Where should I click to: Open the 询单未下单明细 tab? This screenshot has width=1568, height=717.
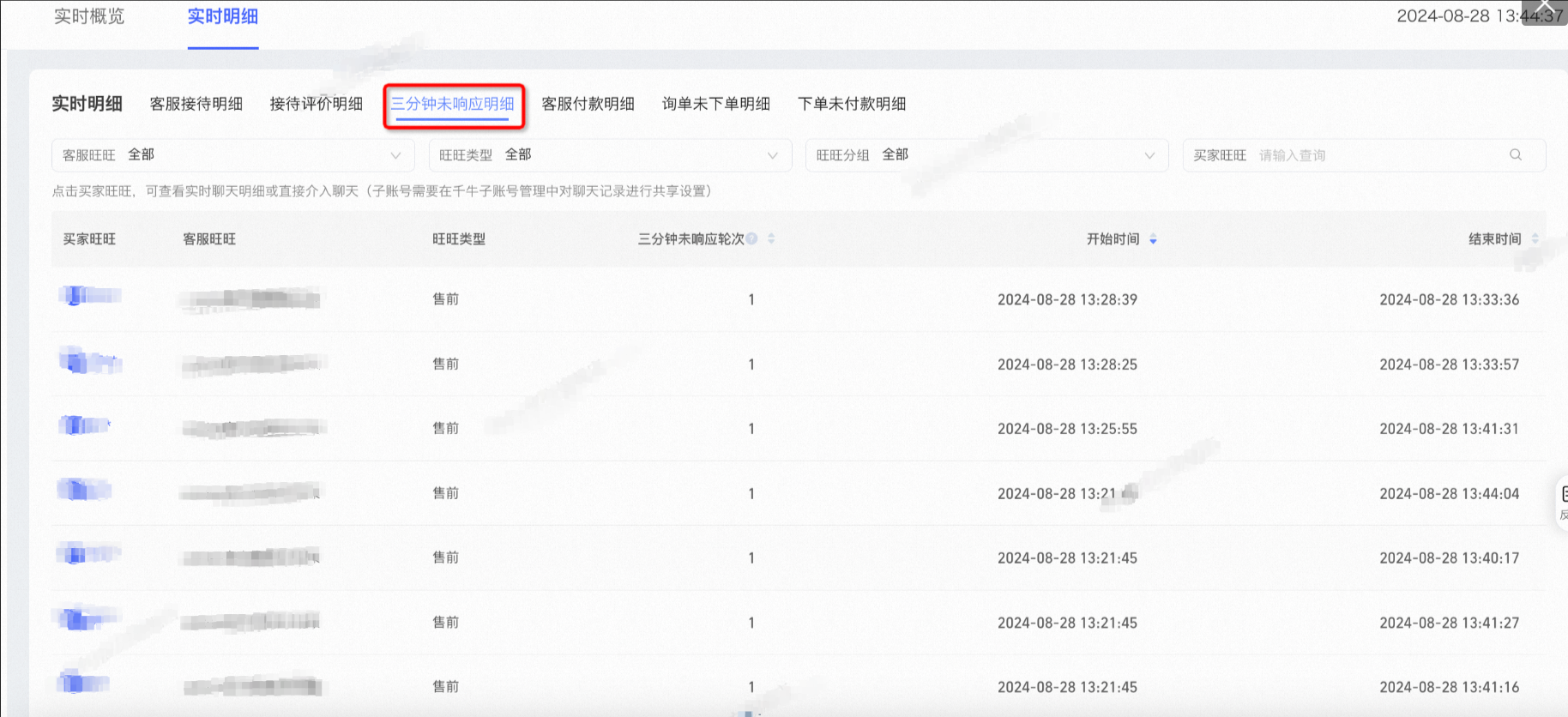point(716,104)
